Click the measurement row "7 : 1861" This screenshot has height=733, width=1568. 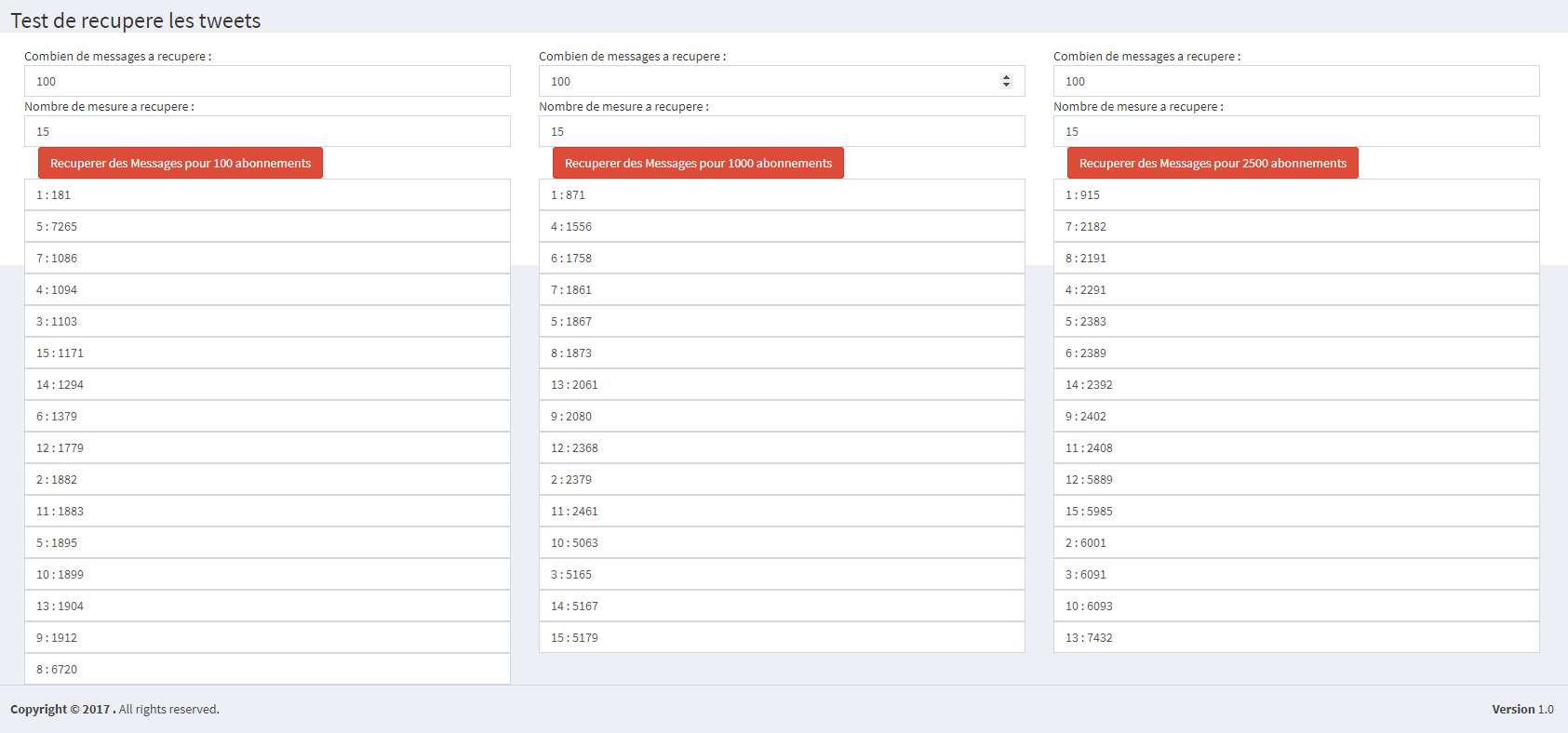click(x=782, y=289)
